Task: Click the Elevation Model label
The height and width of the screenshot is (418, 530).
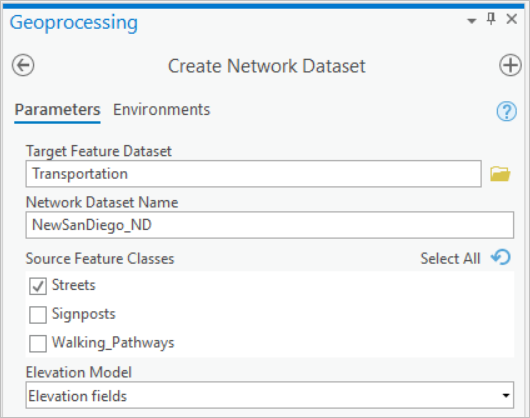Action: click(79, 372)
